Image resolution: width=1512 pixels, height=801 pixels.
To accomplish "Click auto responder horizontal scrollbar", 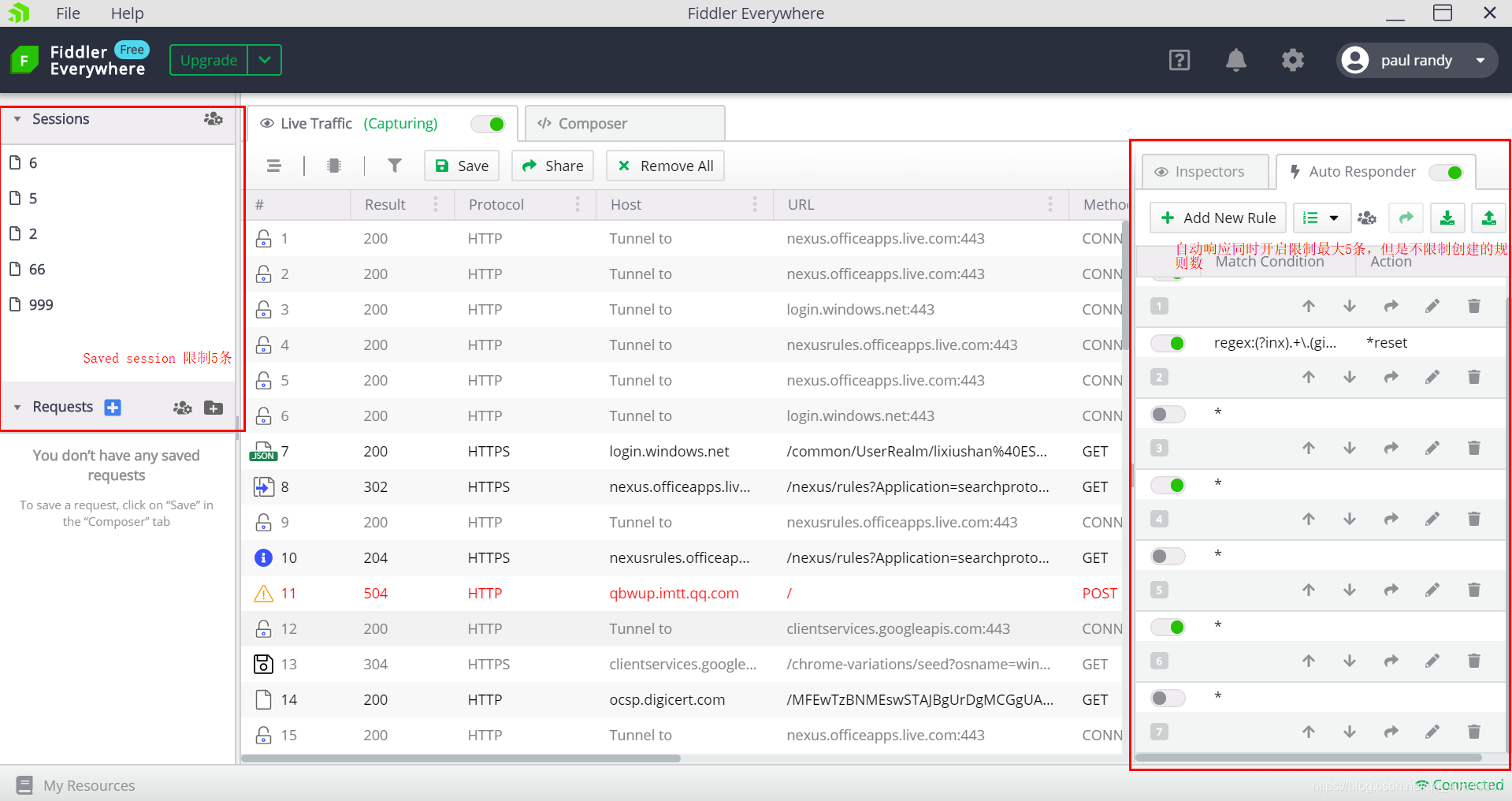I will click(1308, 758).
